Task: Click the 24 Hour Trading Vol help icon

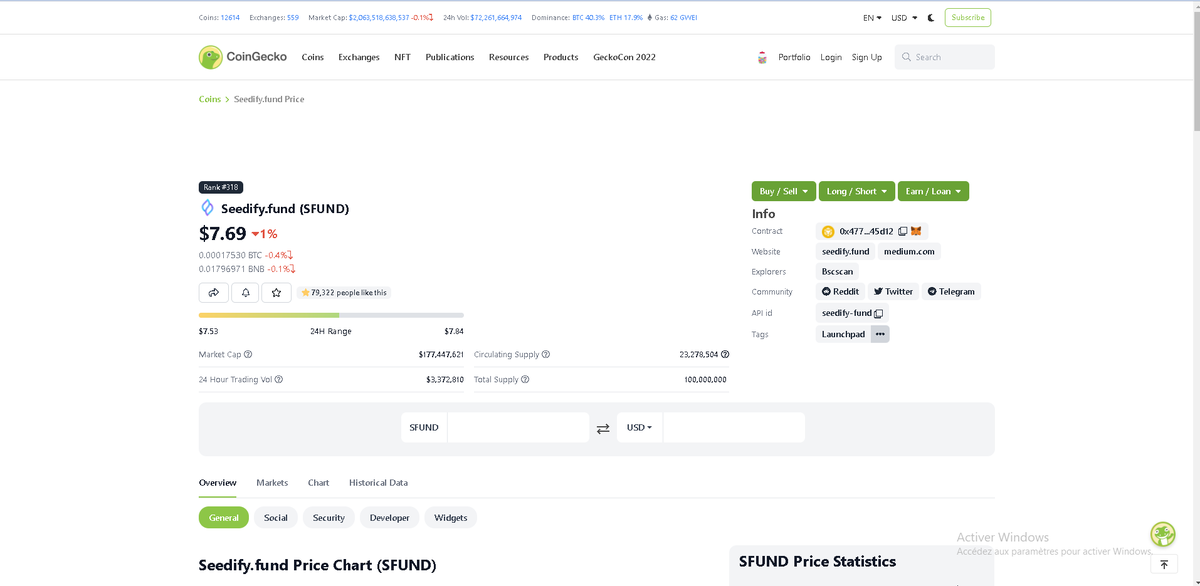Action: (x=279, y=379)
